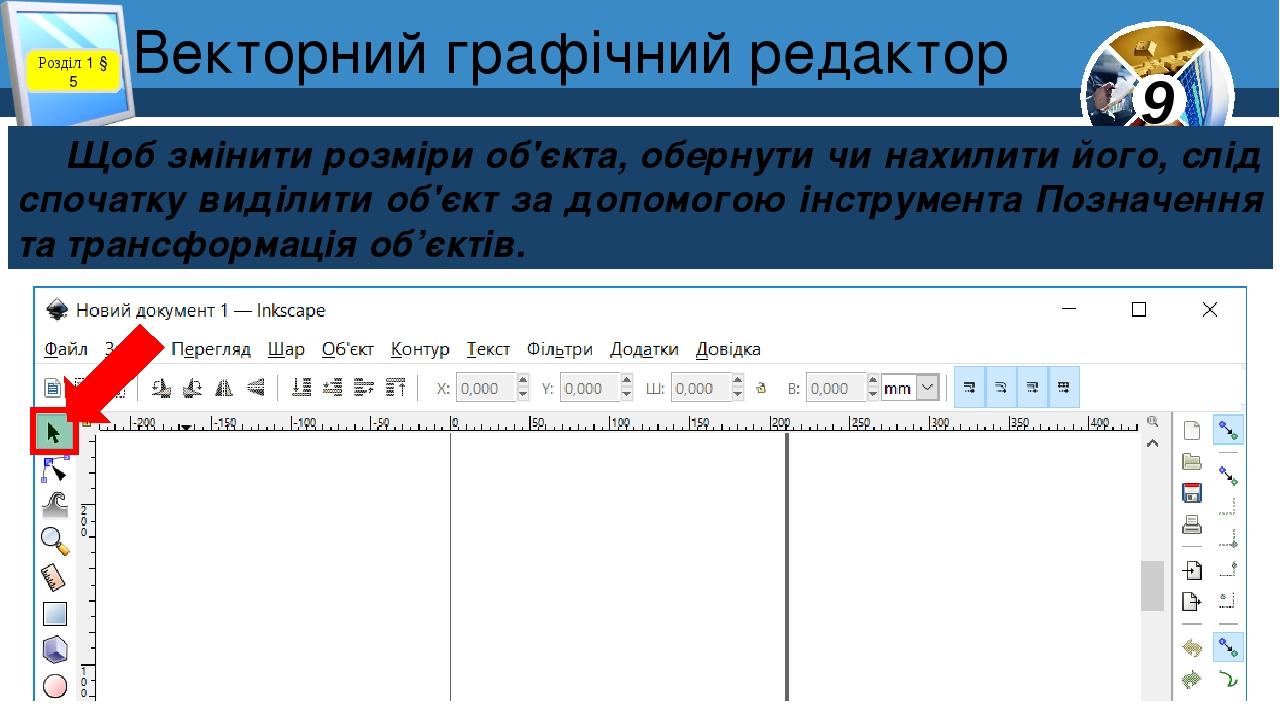Raise selection one step
The width and height of the screenshot is (1280, 720).
click(x=364, y=388)
